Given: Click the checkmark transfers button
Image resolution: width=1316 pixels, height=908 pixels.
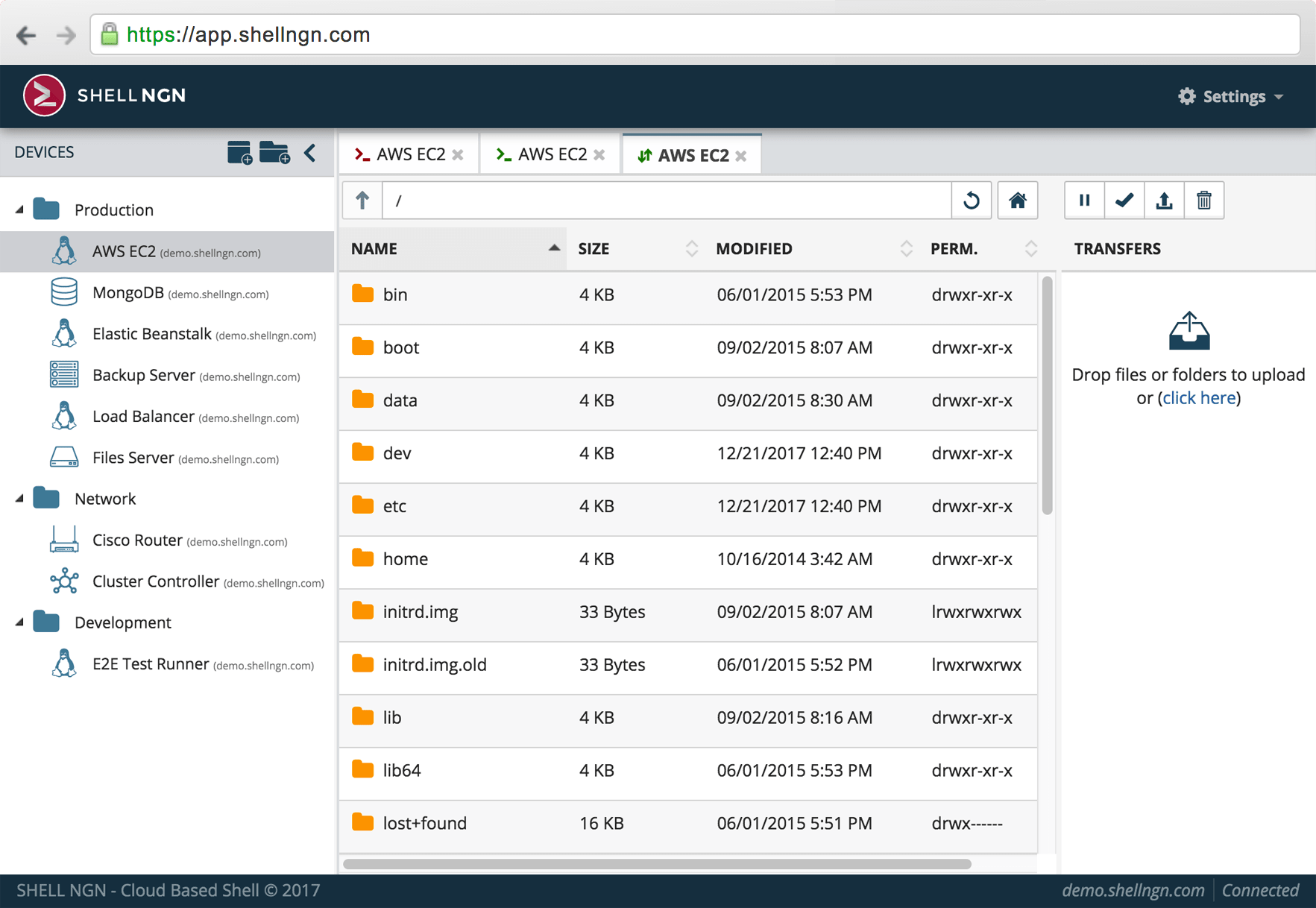Looking at the screenshot, I should tap(1124, 201).
